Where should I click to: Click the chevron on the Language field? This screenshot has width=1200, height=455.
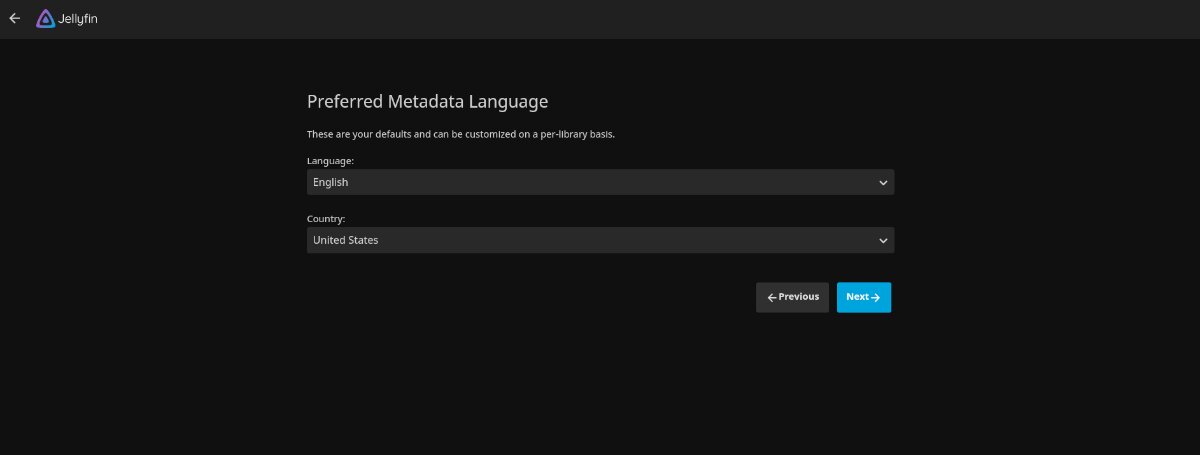click(x=883, y=183)
